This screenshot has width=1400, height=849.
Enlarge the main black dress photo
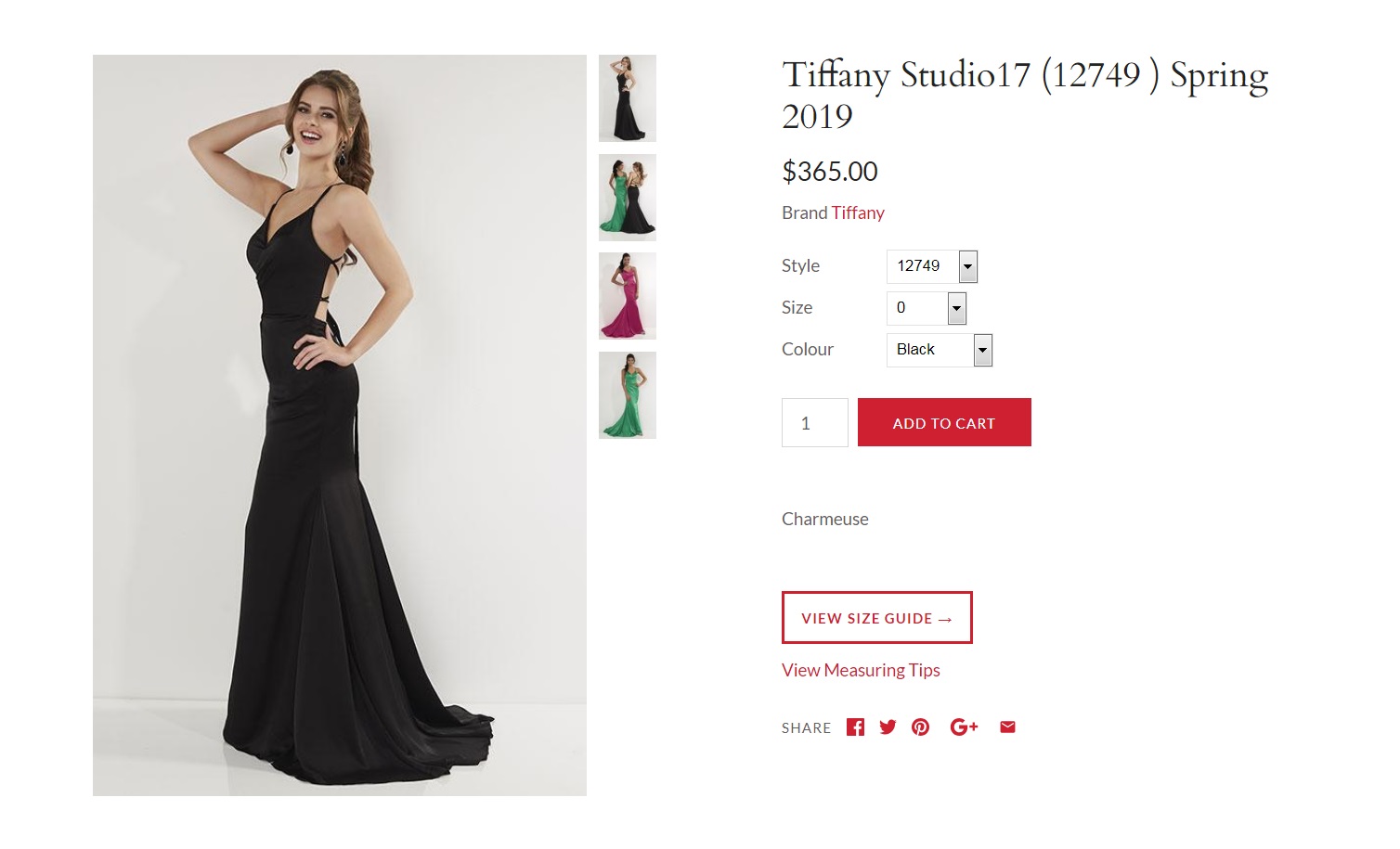point(340,425)
